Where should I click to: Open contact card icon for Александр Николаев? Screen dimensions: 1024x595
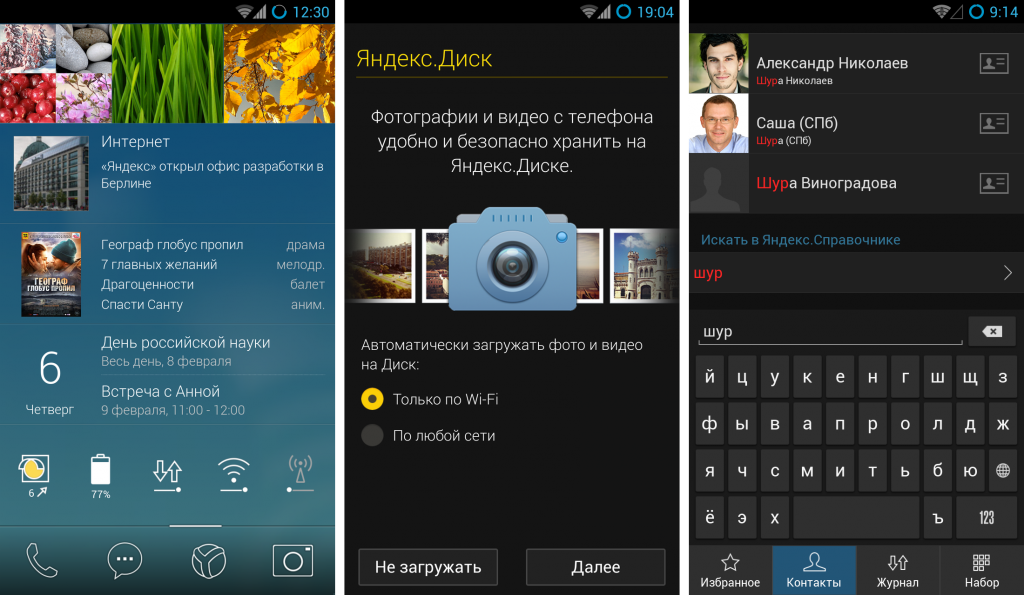(994, 63)
